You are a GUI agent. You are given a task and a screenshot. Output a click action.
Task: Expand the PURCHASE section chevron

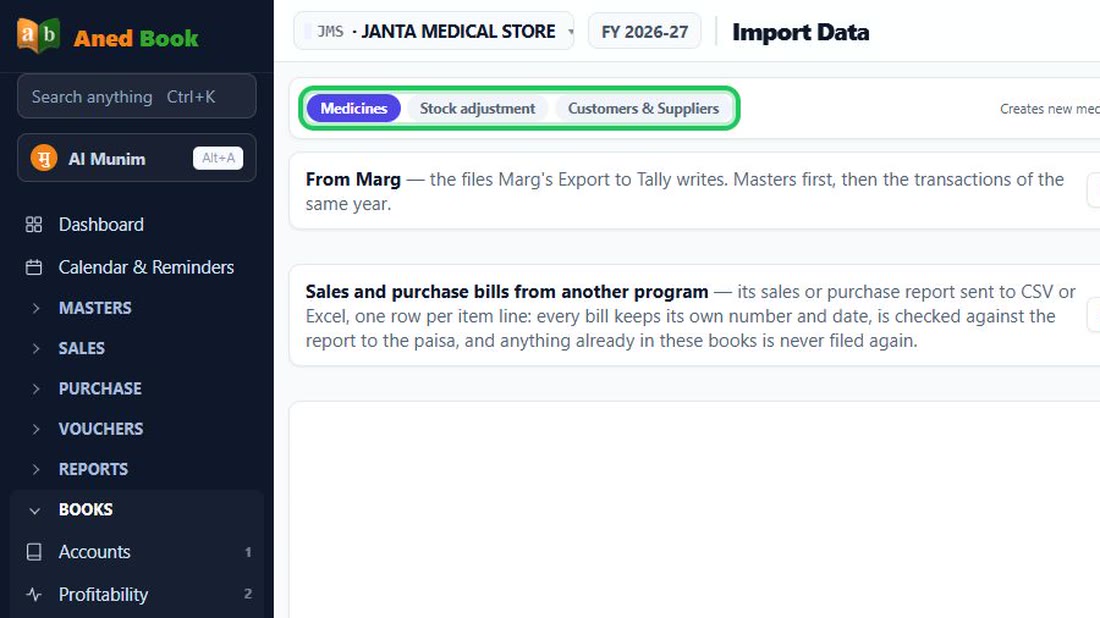pyautogui.click(x=36, y=389)
